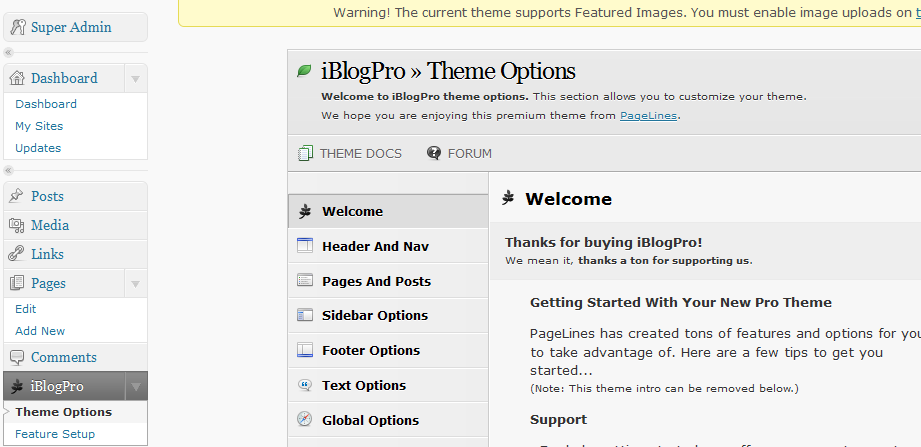This screenshot has width=921, height=447.
Task: Click 'Getting Started With Your New Pro Theme' heading
Action: tap(681, 303)
